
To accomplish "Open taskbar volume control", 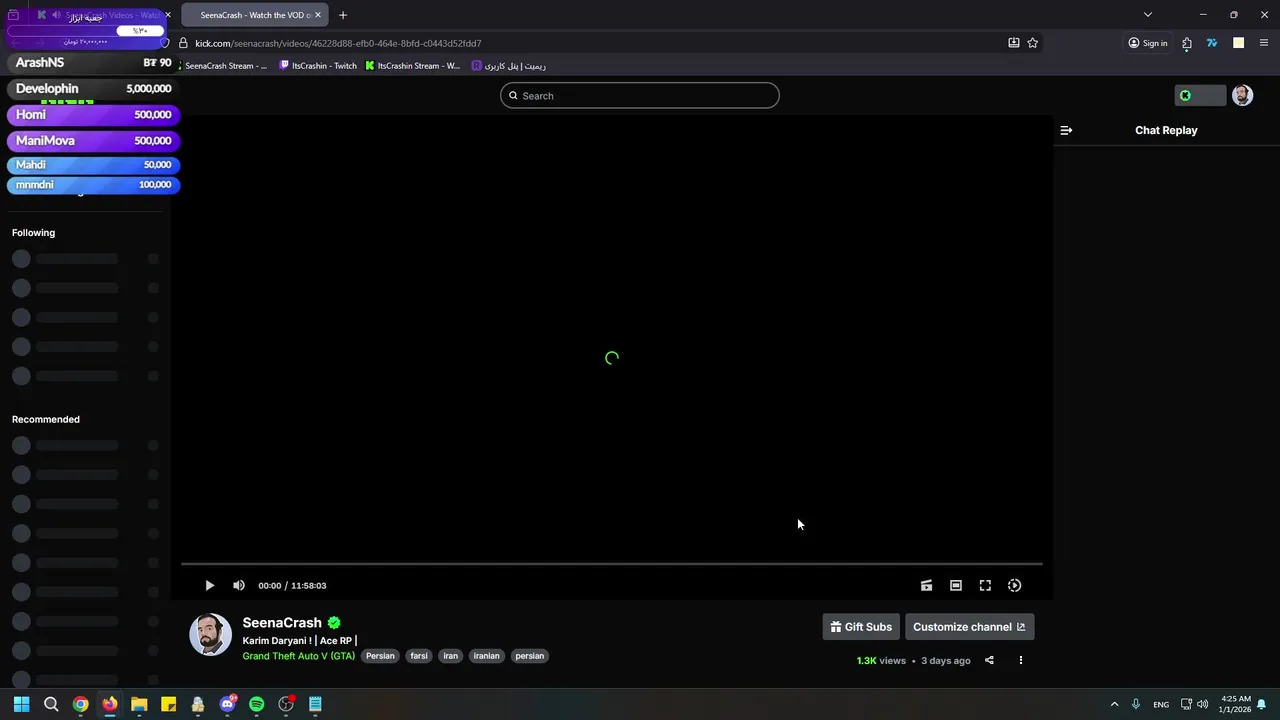I will [1202, 704].
